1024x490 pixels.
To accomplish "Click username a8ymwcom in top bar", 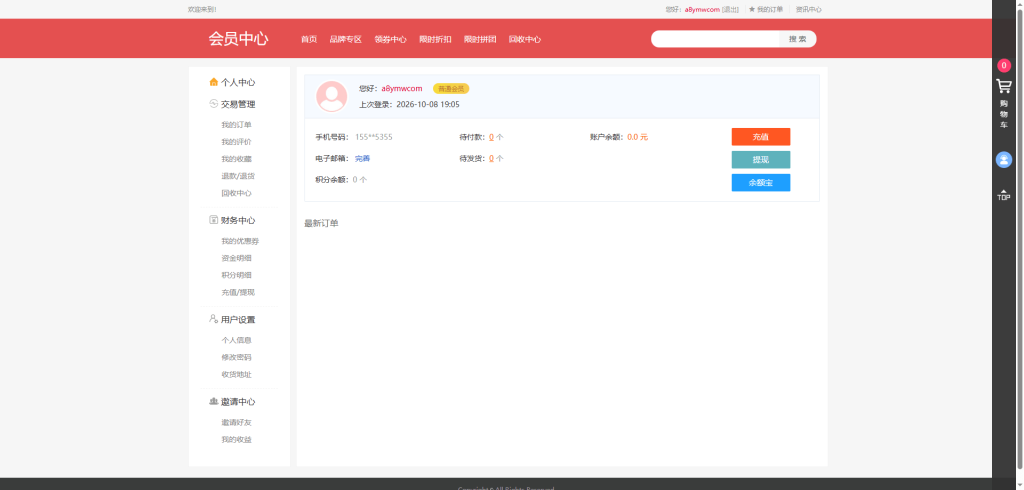I will (x=702, y=9).
